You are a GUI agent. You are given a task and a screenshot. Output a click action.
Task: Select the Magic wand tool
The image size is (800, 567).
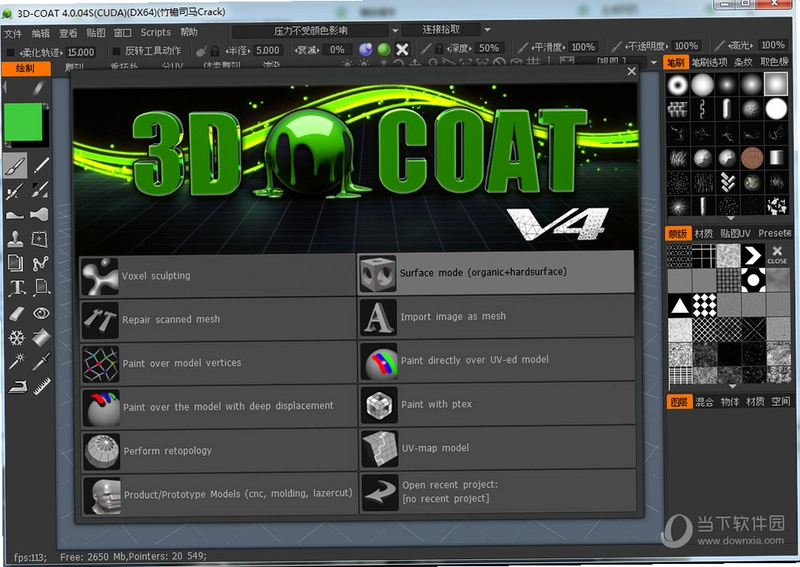coord(16,361)
